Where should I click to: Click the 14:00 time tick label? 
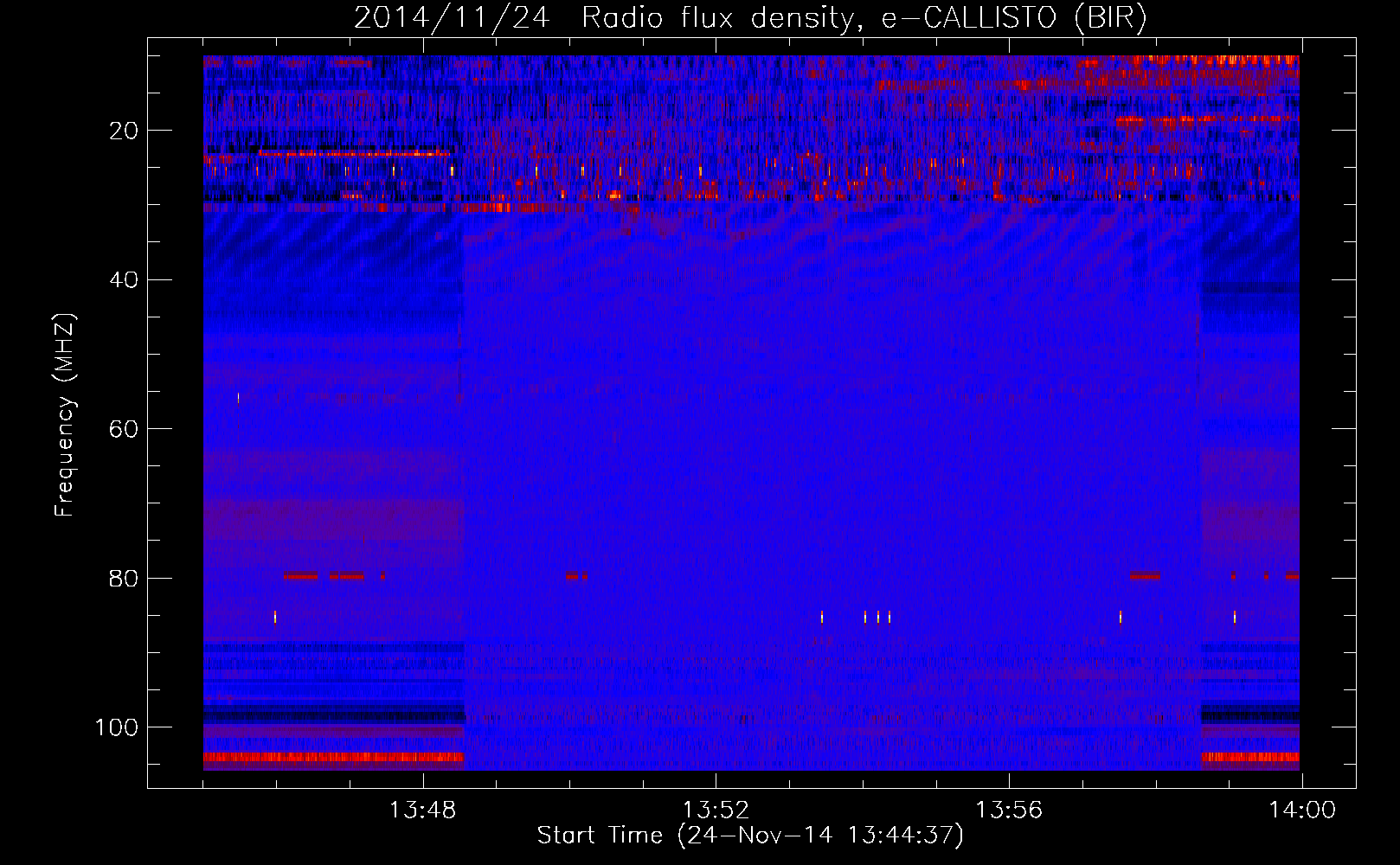[x=1302, y=811]
